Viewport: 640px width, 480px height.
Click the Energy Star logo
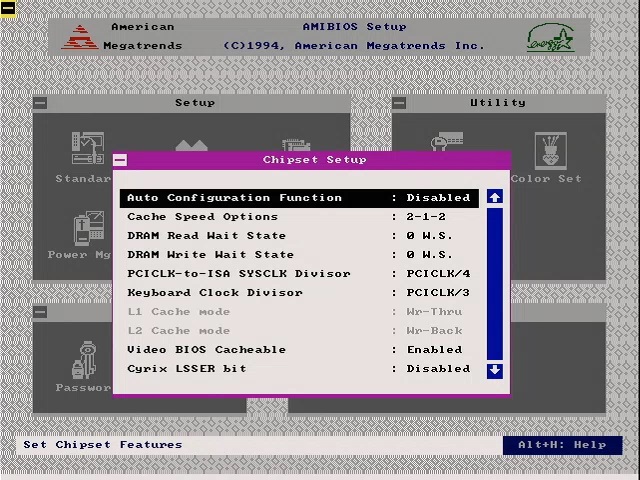click(551, 37)
